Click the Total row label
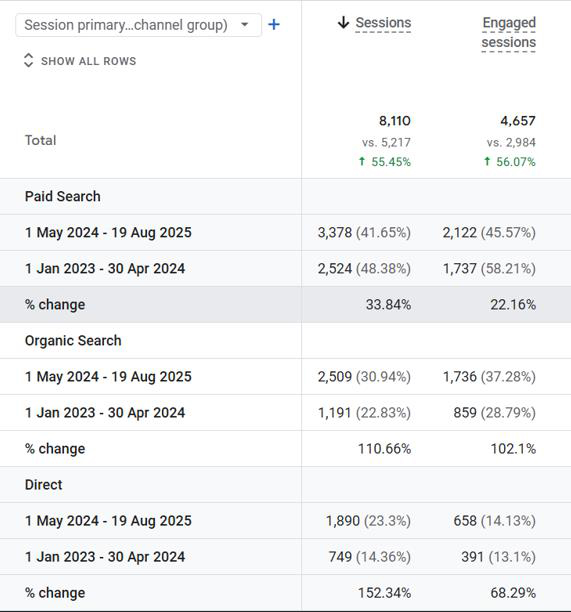The height and width of the screenshot is (612, 571). [41, 140]
